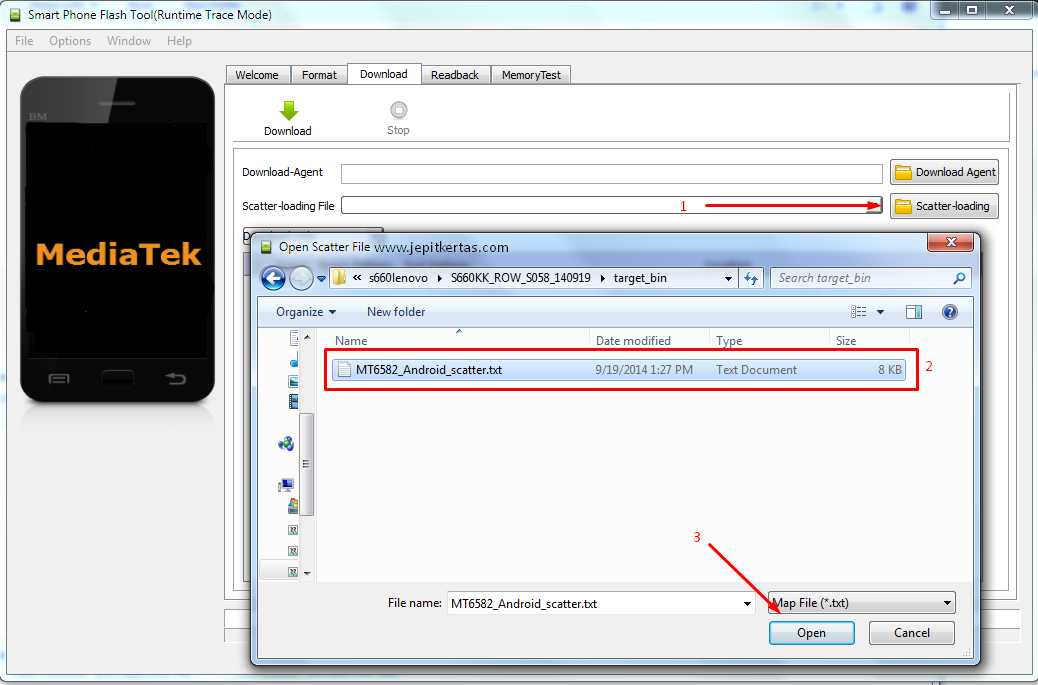Viewport: 1038px width, 685px height.
Task: Click the Computer icon in navigation pane
Action: click(x=286, y=485)
